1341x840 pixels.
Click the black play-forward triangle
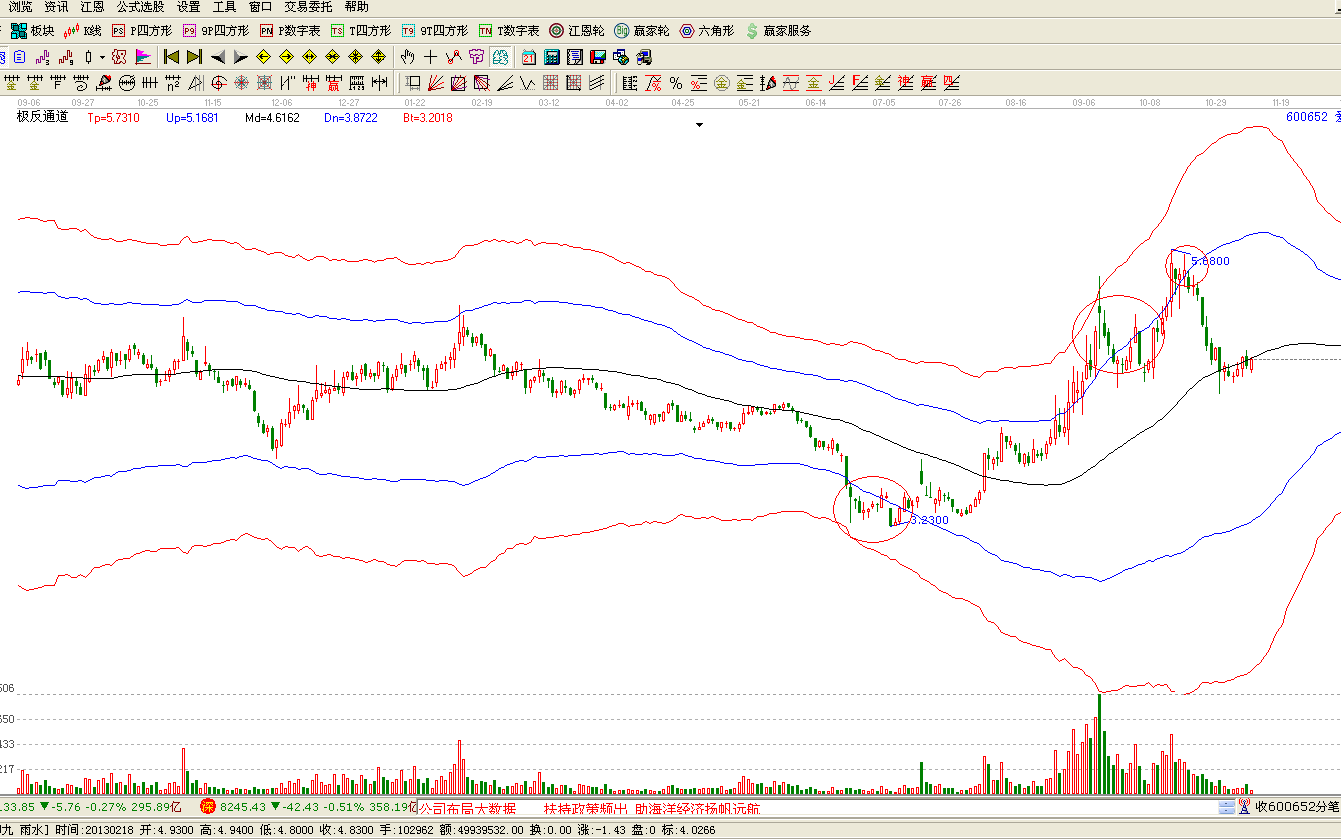(241, 57)
